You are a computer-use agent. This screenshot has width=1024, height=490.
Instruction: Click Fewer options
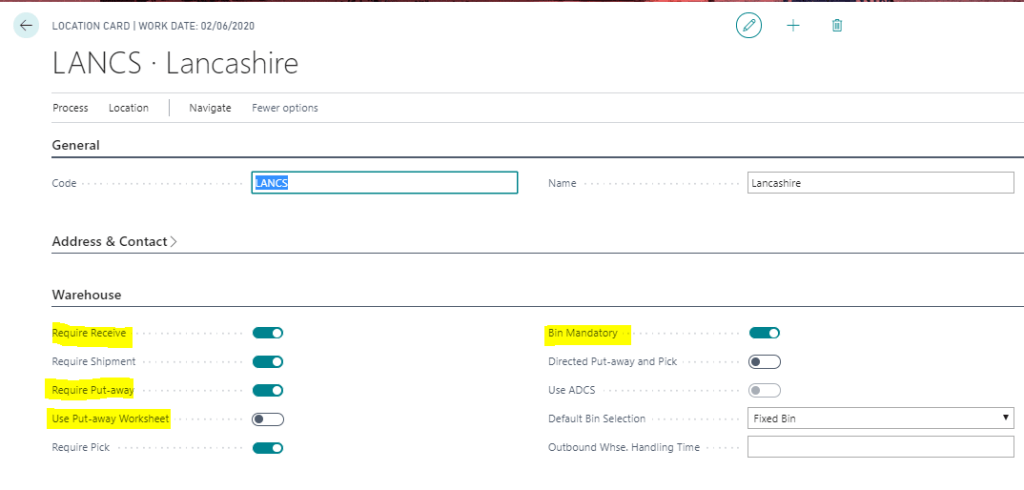click(285, 108)
